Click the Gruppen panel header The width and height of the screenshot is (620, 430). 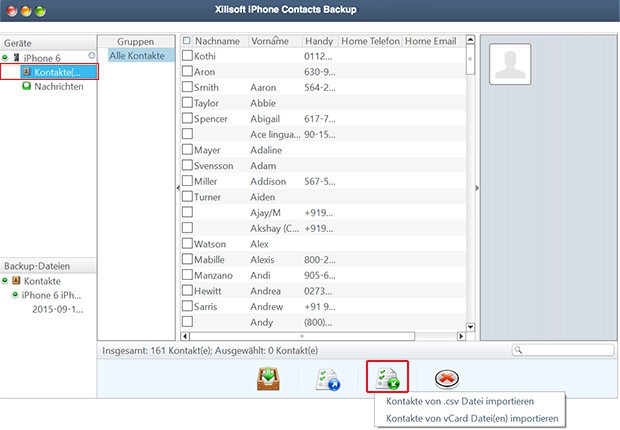click(136, 42)
